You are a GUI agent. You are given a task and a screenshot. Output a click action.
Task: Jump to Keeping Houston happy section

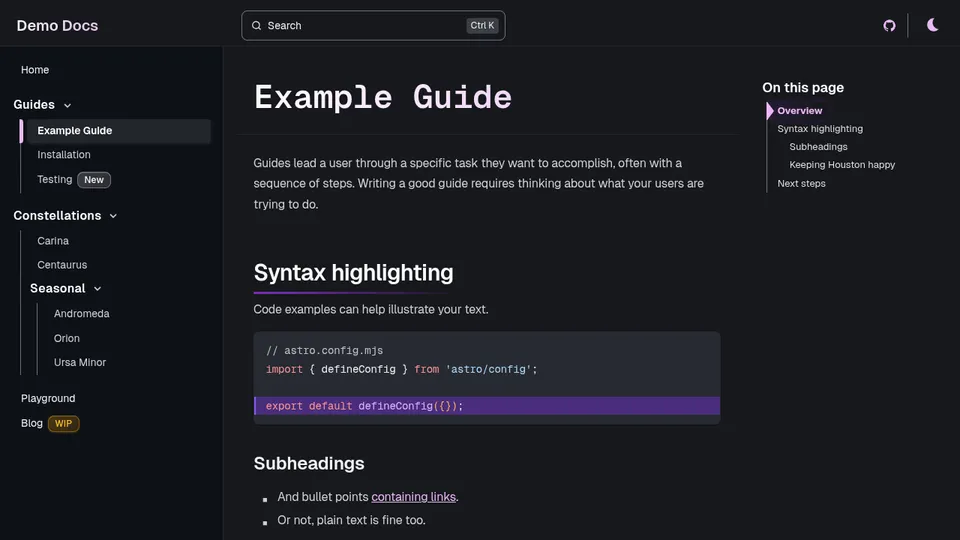(842, 165)
